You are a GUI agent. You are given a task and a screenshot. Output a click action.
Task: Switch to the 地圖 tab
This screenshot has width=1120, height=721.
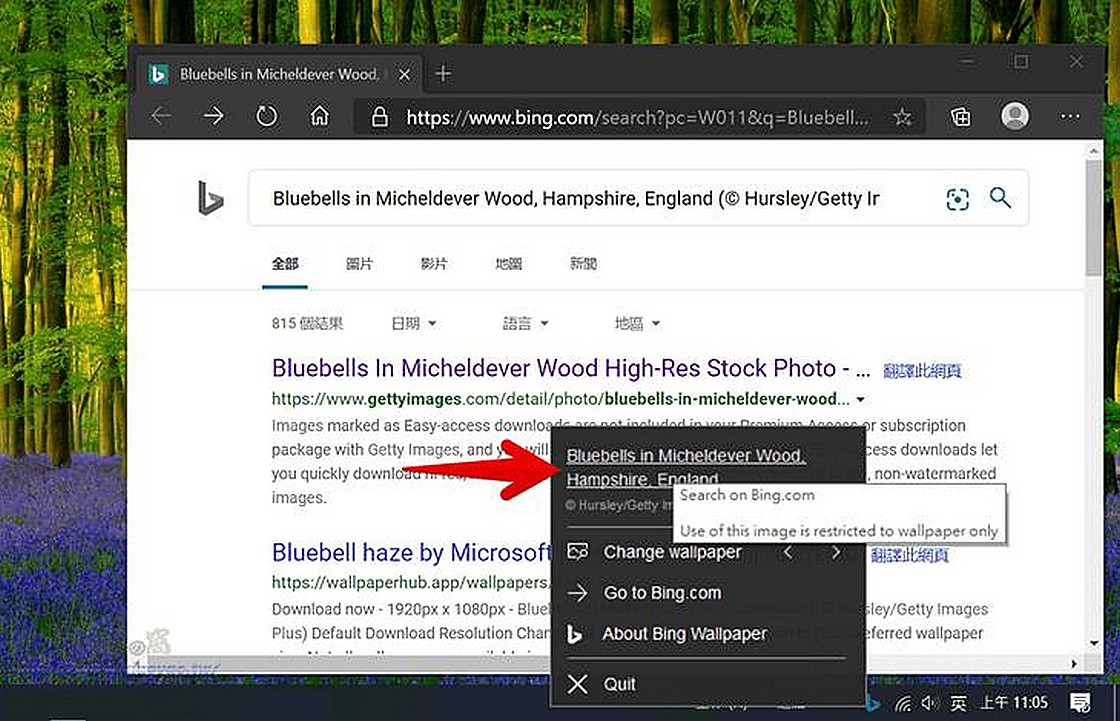(x=509, y=264)
